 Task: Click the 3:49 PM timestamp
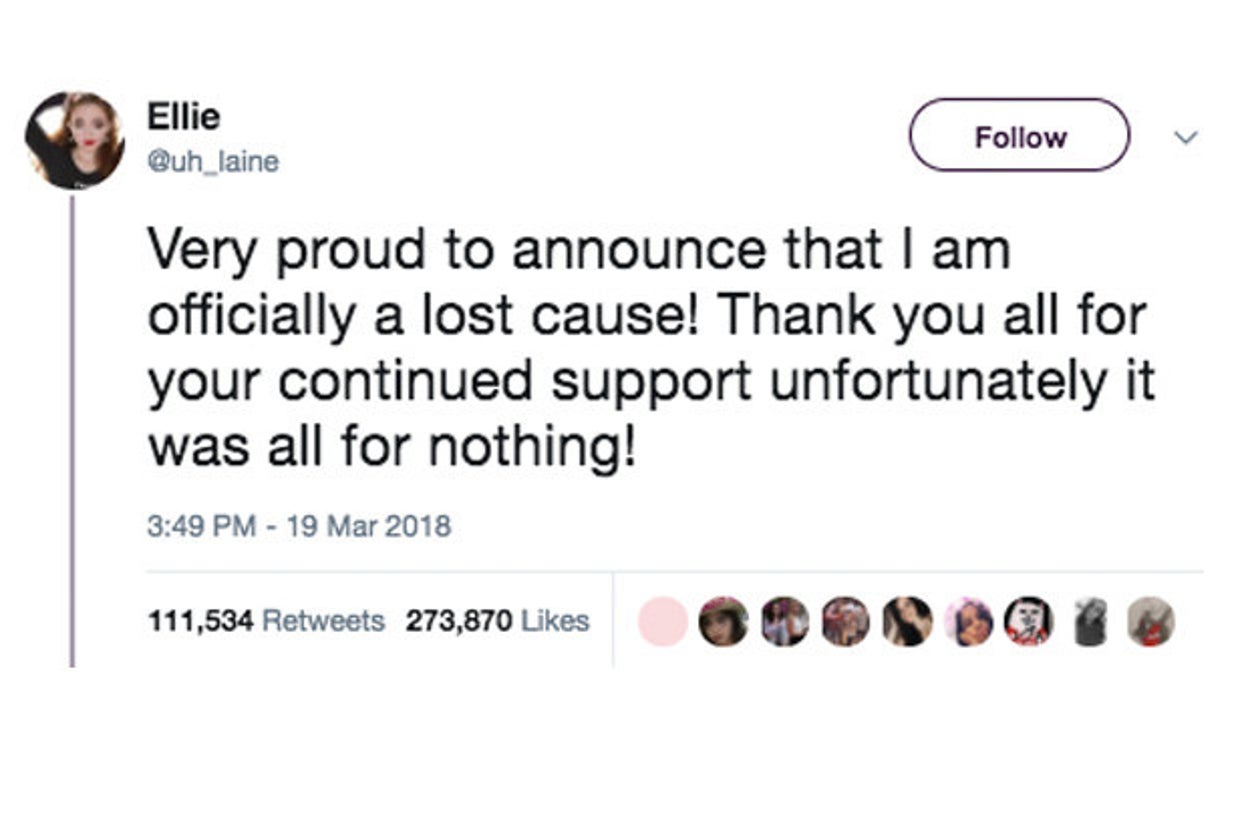(x=200, y=525)
